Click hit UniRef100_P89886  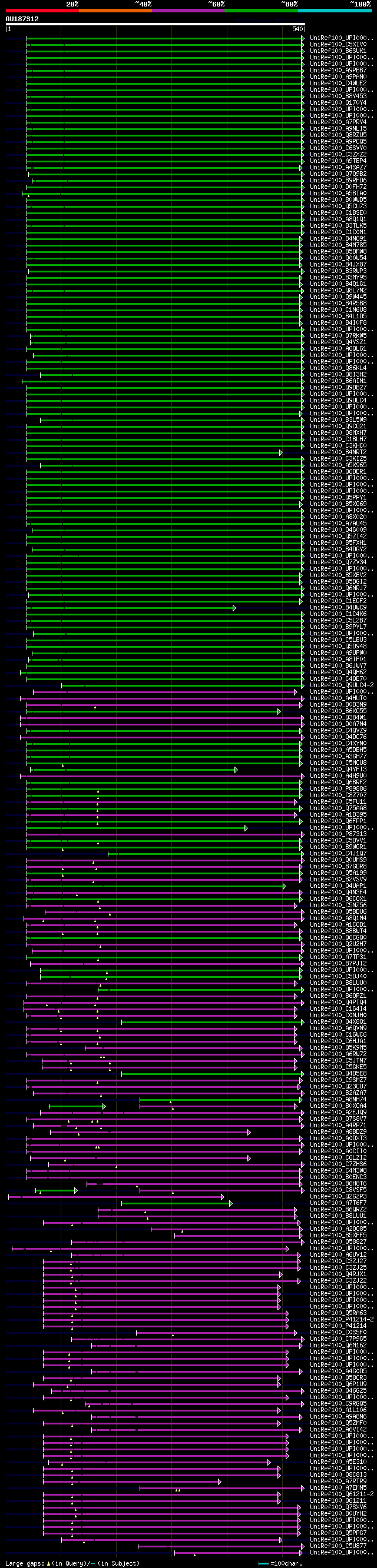click(x=338, y=789)
